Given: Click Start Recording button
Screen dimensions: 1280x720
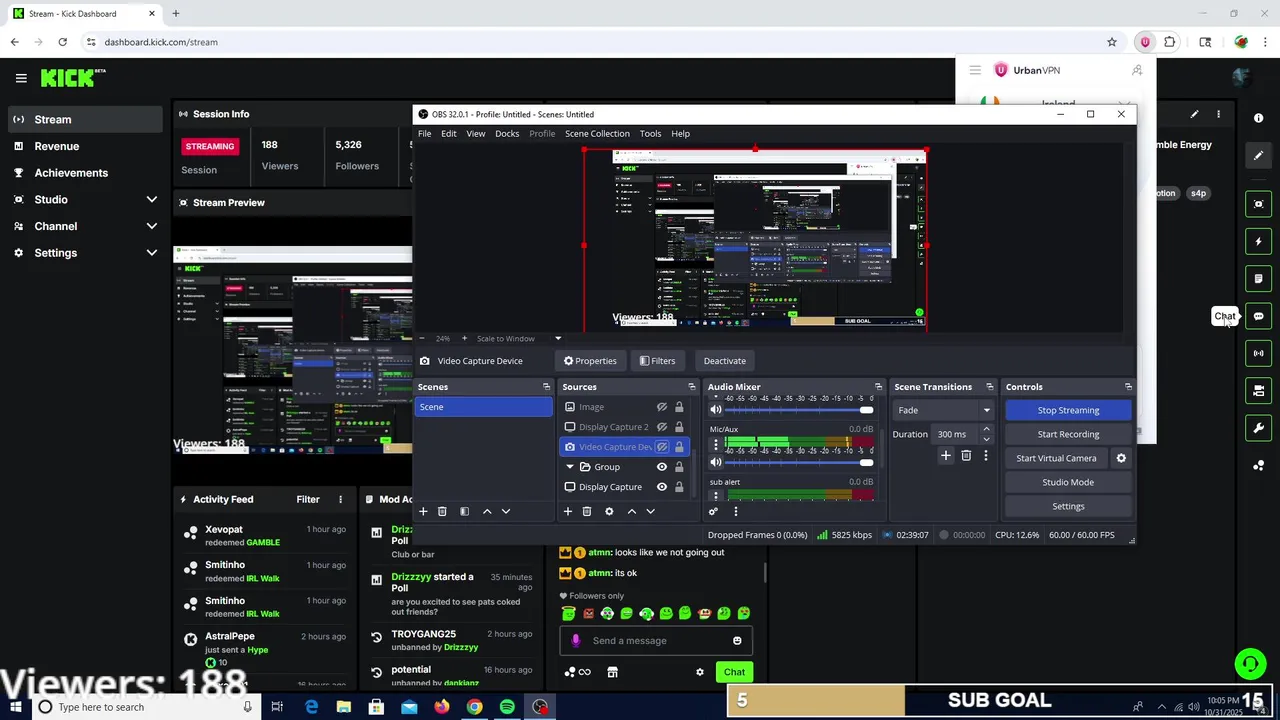Looking at the screenshot, I should (x=1068, y=434).
